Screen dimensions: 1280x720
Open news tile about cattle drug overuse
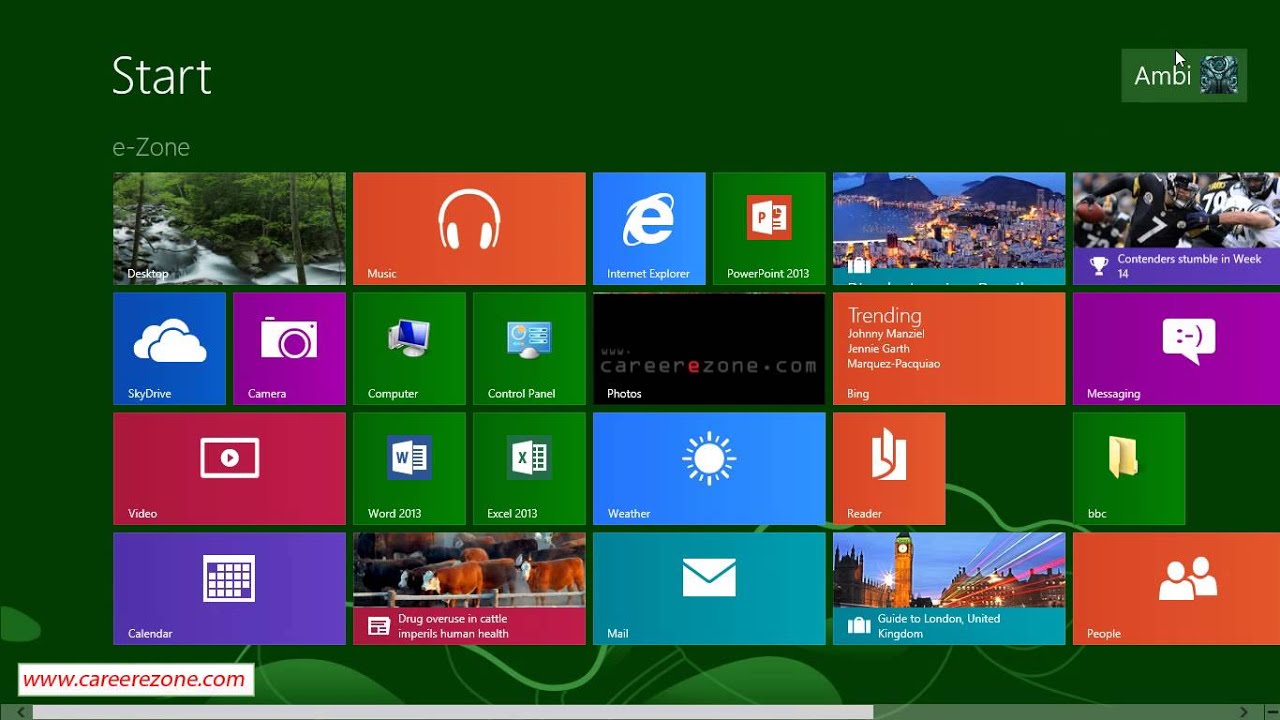pos(469,589)
